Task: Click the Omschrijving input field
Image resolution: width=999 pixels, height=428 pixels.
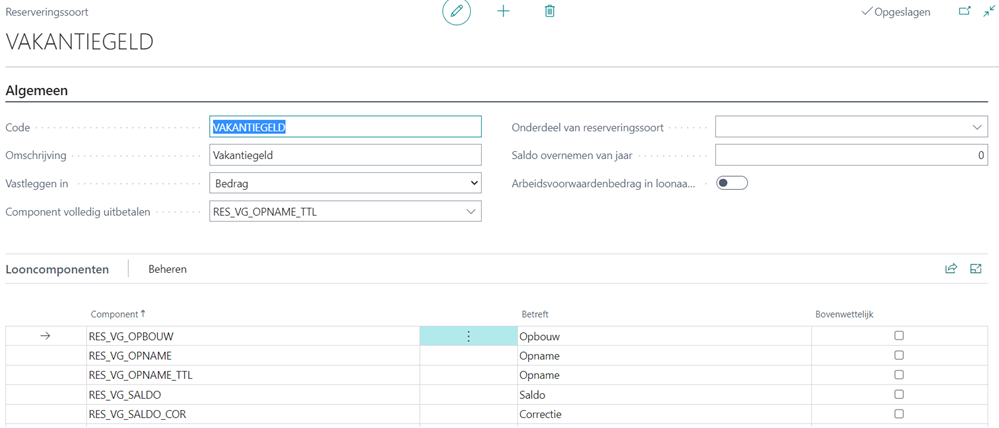Action: (x=345, y=155)
